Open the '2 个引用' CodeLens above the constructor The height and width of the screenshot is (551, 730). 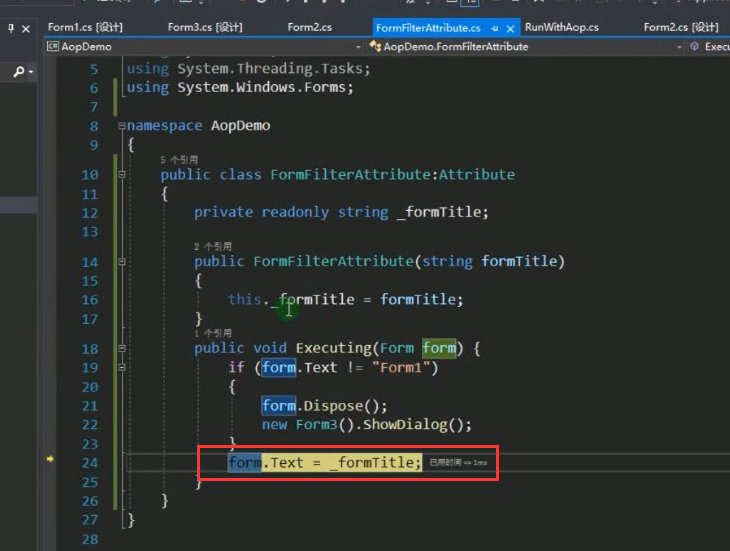(213, 247)
